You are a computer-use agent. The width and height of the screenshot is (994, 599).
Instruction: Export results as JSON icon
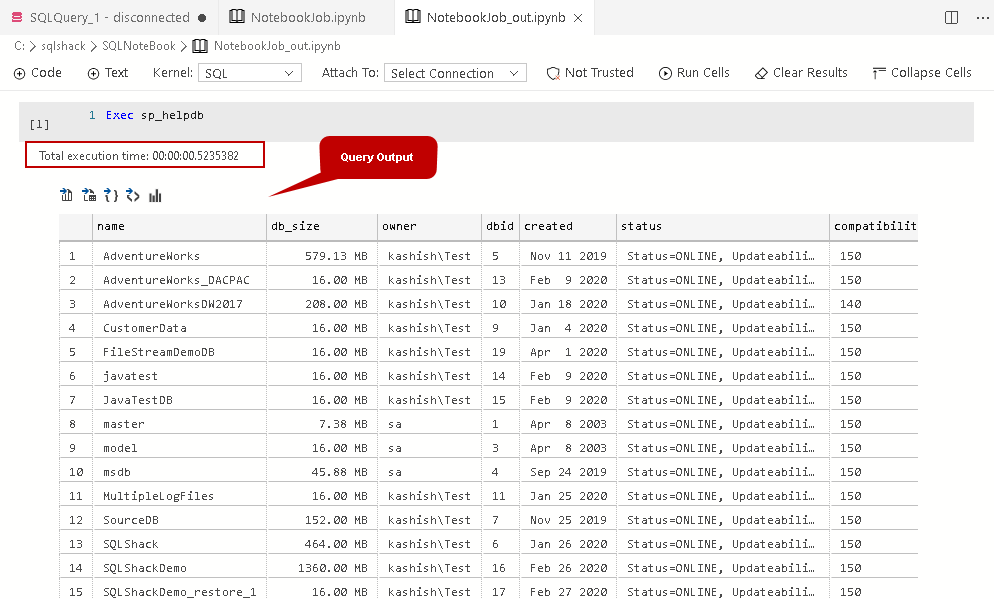click(111, 196)
